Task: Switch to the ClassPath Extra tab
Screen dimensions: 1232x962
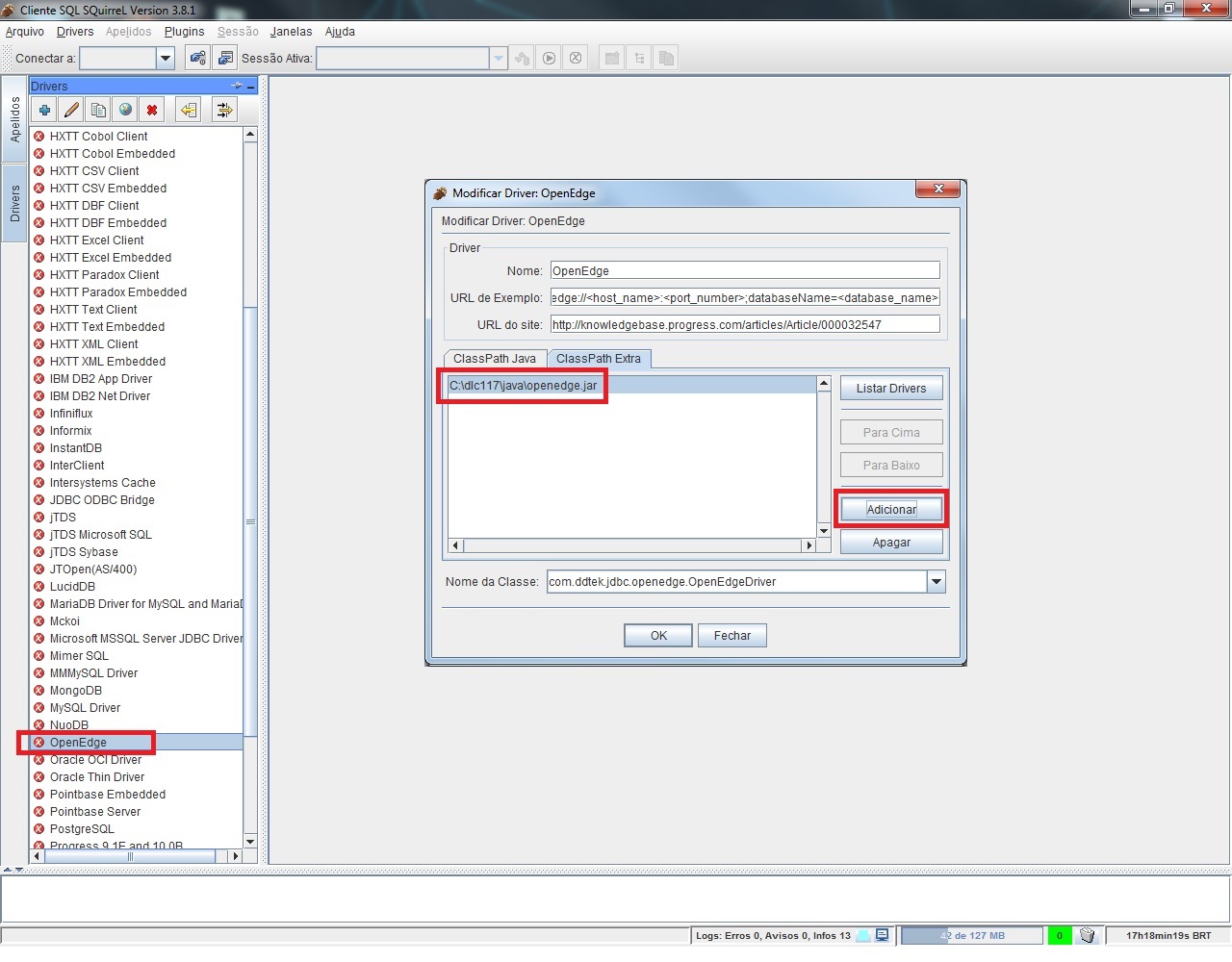Action: click(599, 358)
